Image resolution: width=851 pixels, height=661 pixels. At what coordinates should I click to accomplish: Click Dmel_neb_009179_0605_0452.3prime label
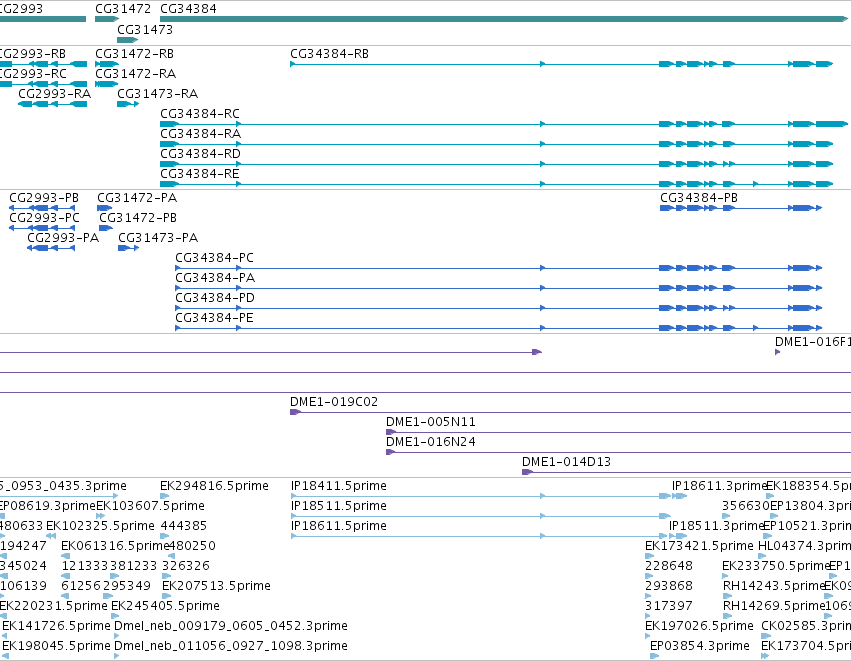231,627
